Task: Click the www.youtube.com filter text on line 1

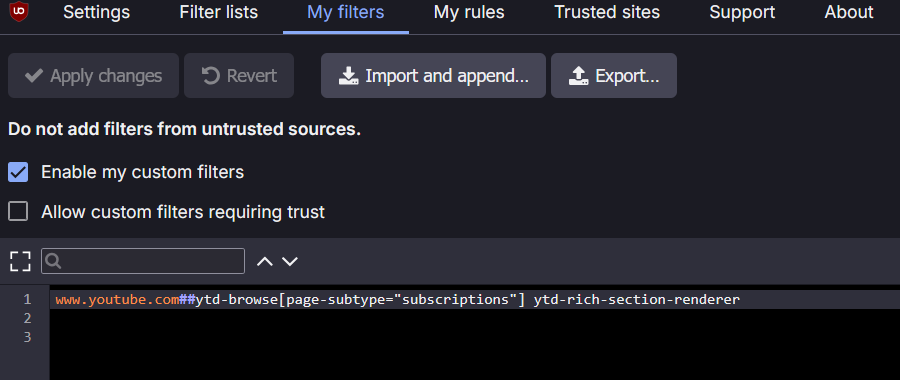Action: click(117, 299)
